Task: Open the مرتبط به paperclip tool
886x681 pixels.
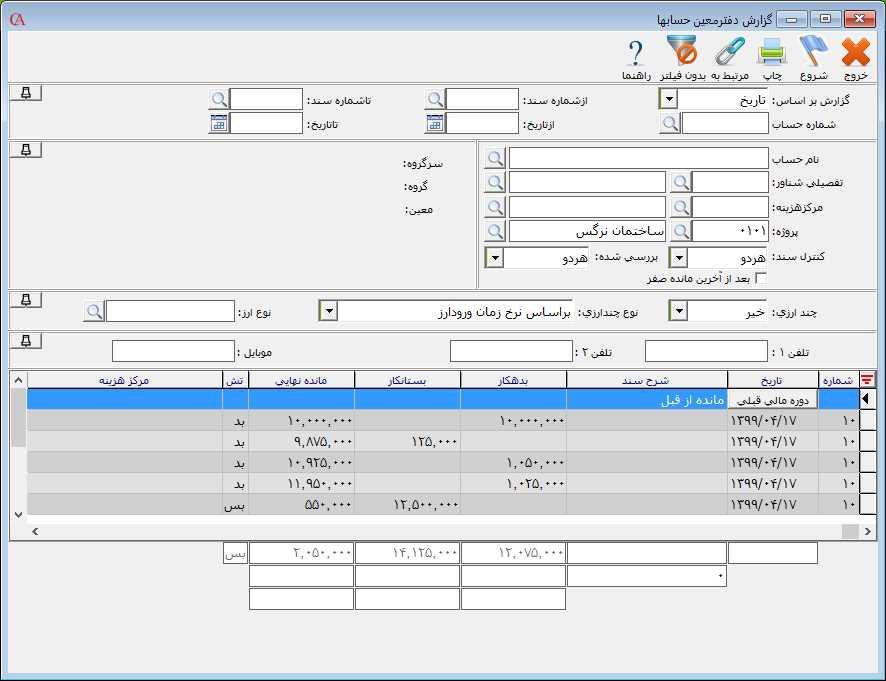Action: point(729,52)
